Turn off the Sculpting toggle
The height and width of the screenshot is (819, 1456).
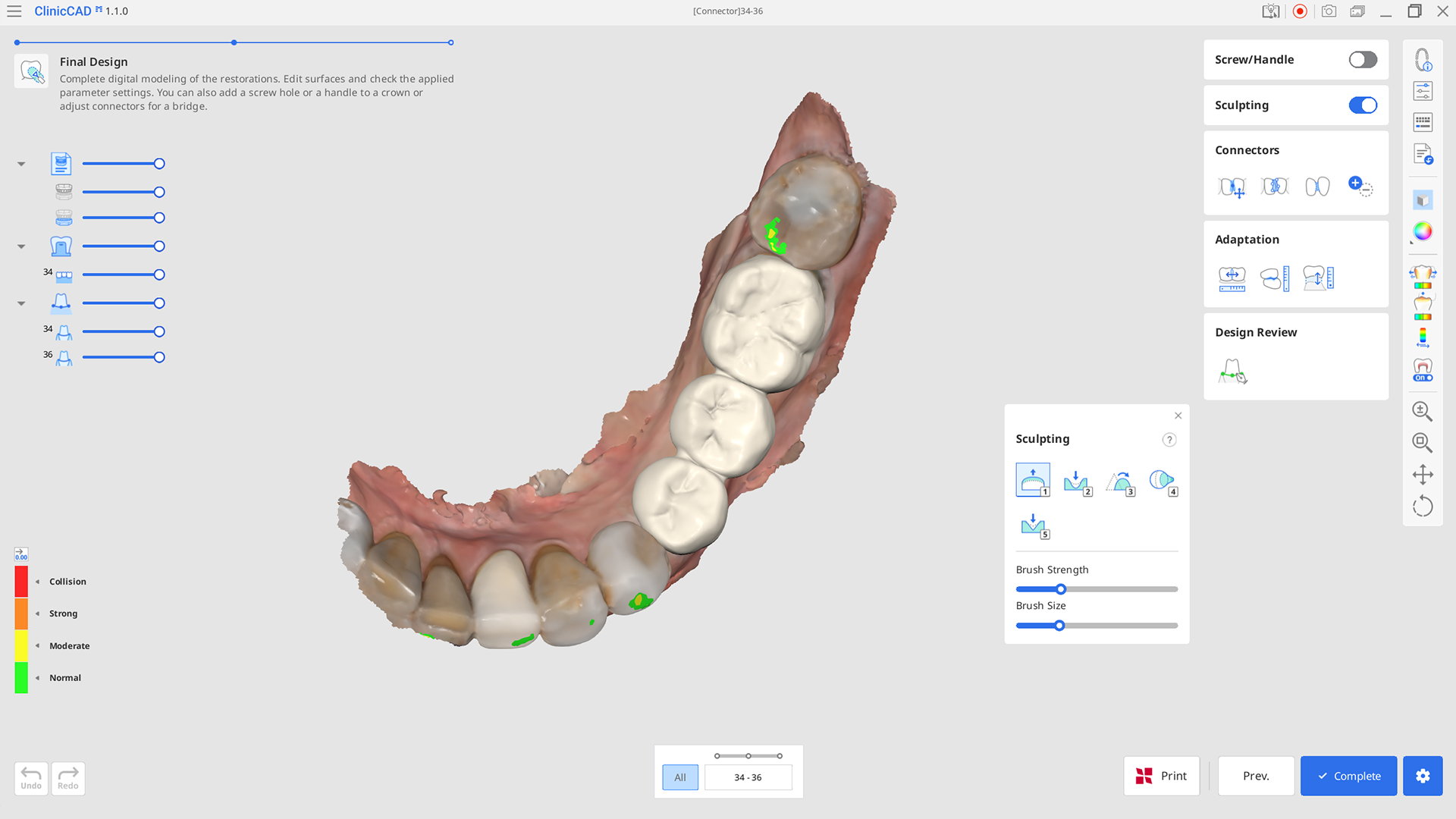pyautogui.click(x=1362, y=105)
